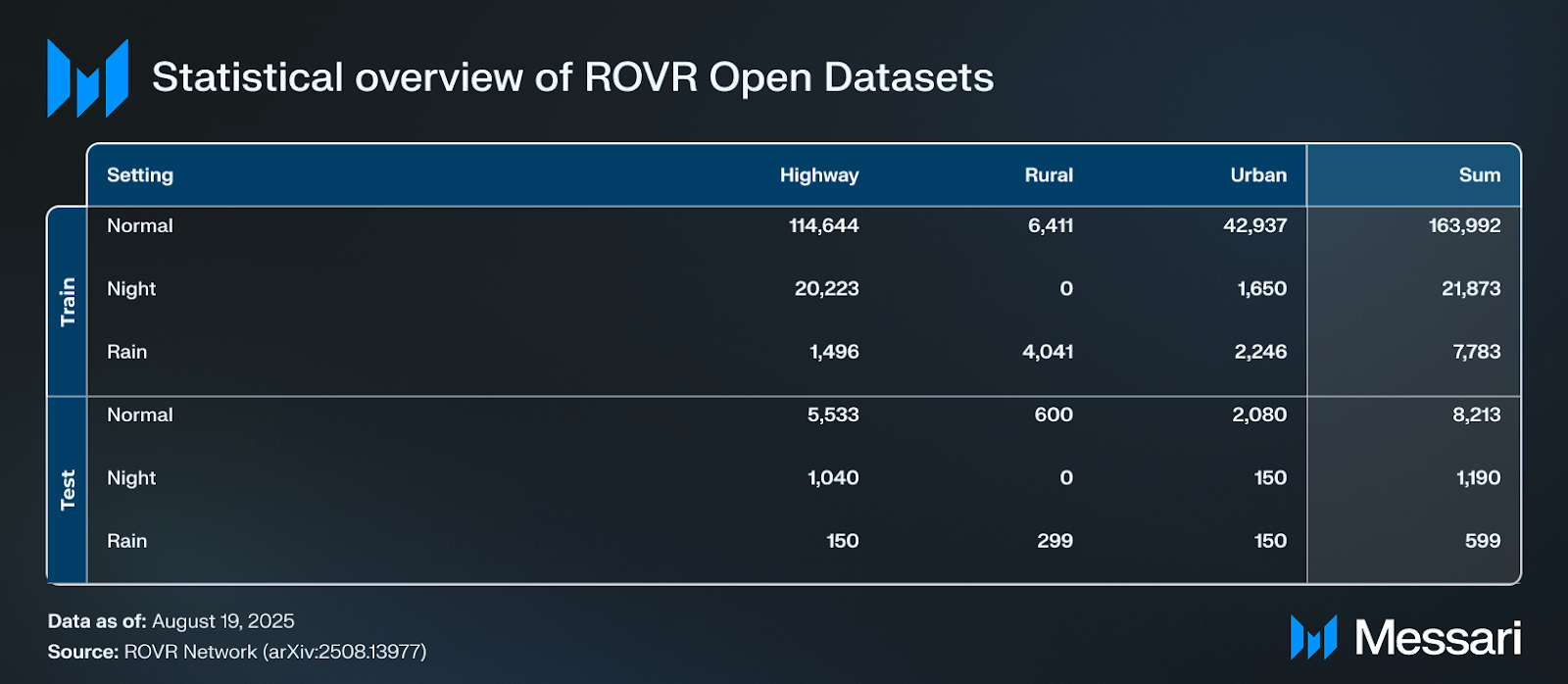Select the 'Night' row label under Train
Viewport: 1568px width, 684px height.
(131, 289)
